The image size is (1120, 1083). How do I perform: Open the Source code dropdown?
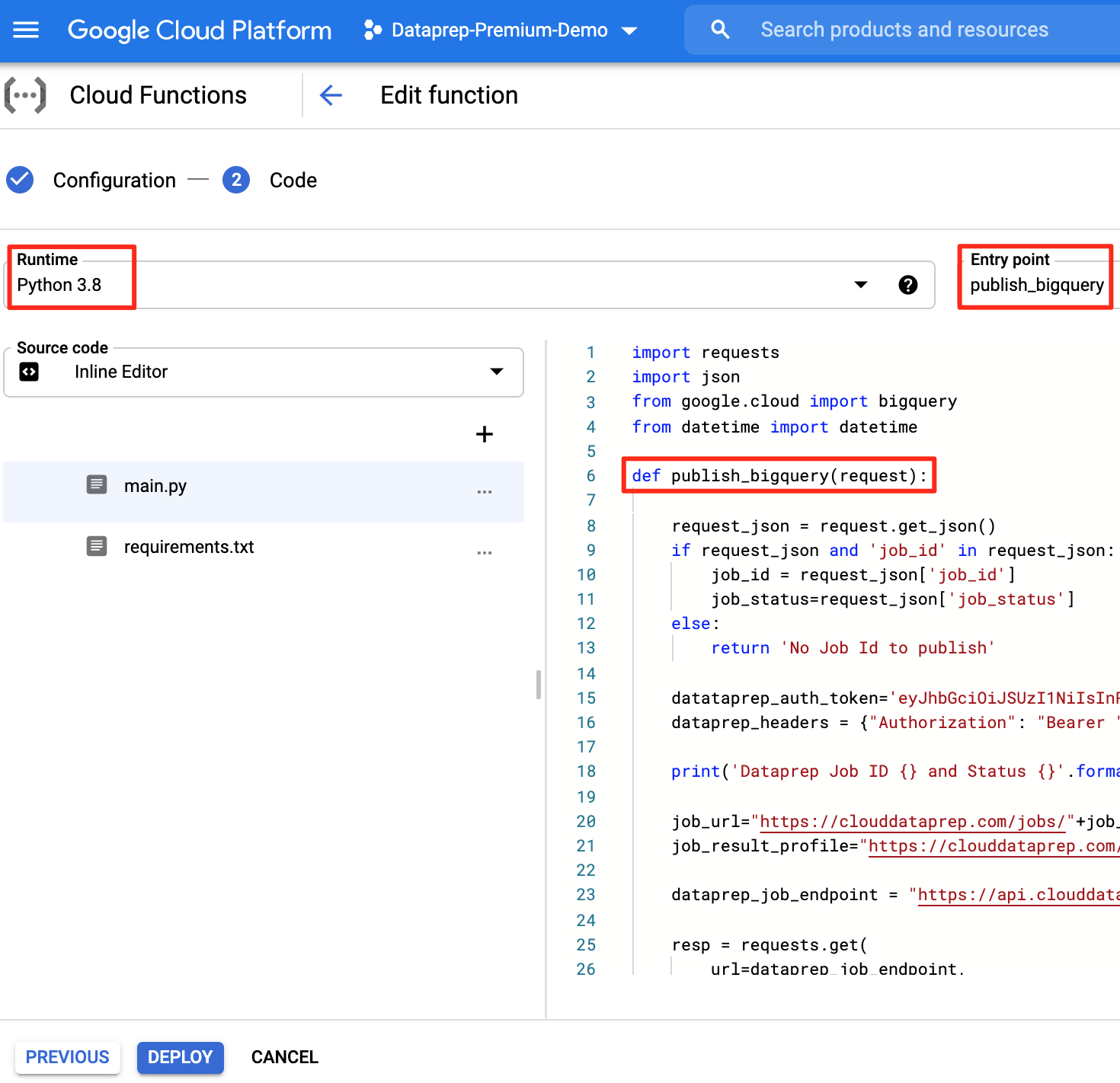click(496, 372)
